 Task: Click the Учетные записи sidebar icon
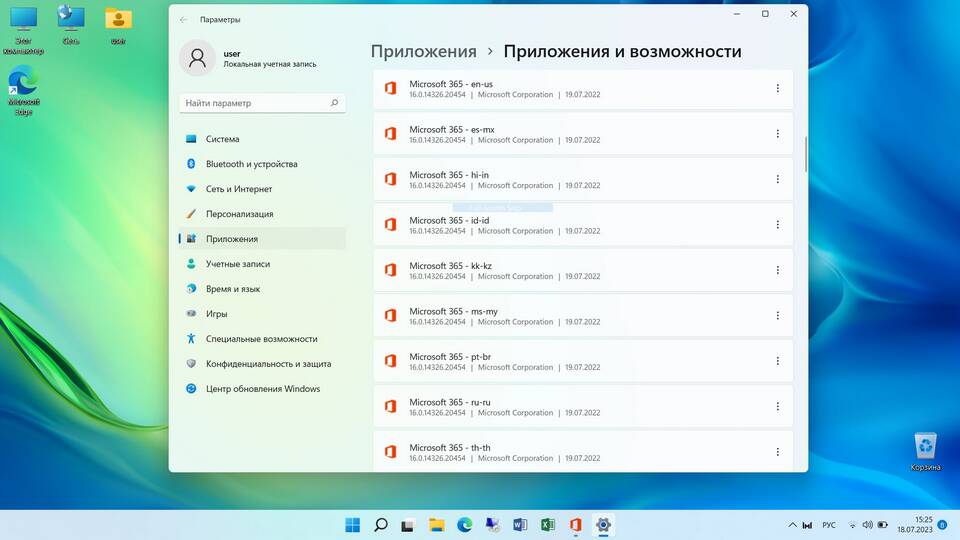tap(191, 264)
